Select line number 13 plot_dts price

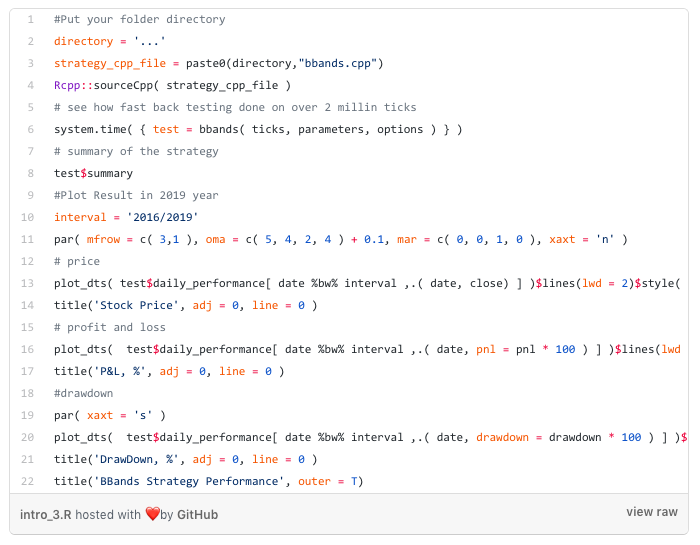click(28, 283)
